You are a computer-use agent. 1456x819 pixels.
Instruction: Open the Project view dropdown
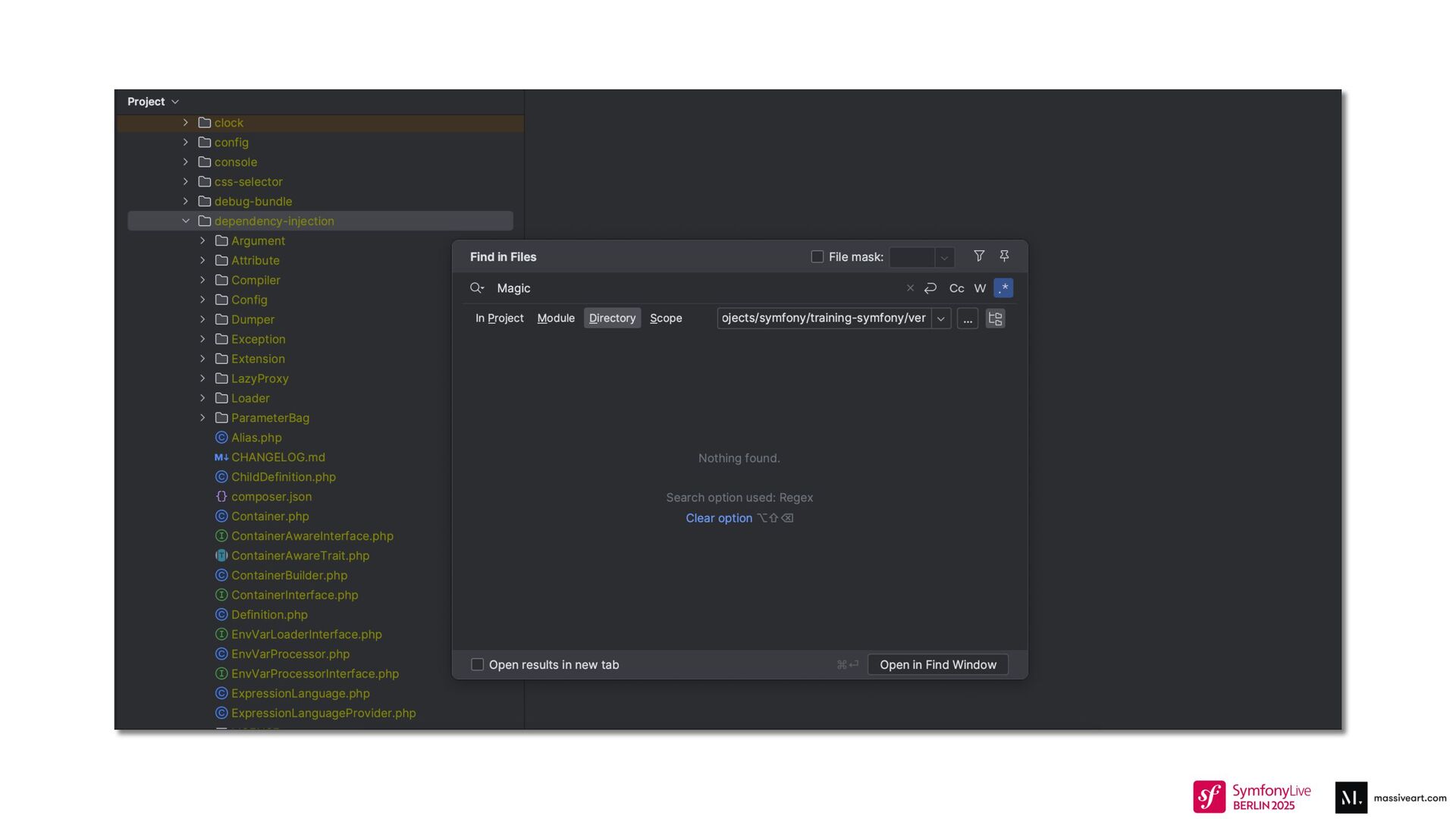175,102
